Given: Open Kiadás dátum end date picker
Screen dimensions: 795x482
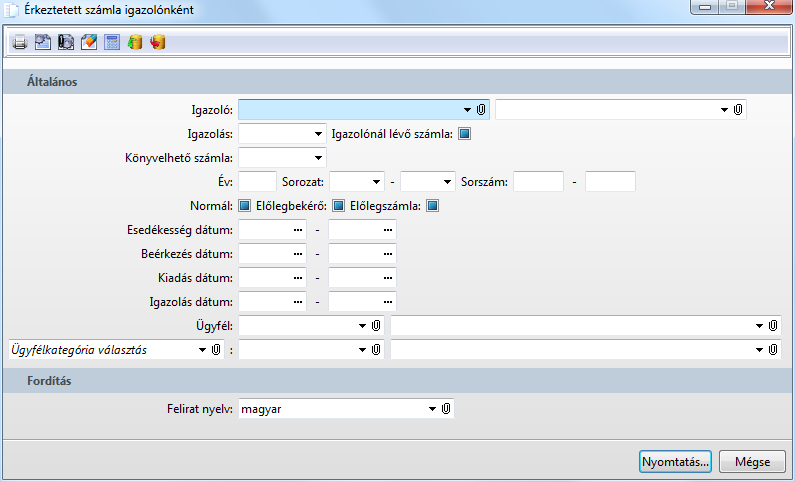Looking at the screenshot, I should pyautogui.click(x=388, y=278).
